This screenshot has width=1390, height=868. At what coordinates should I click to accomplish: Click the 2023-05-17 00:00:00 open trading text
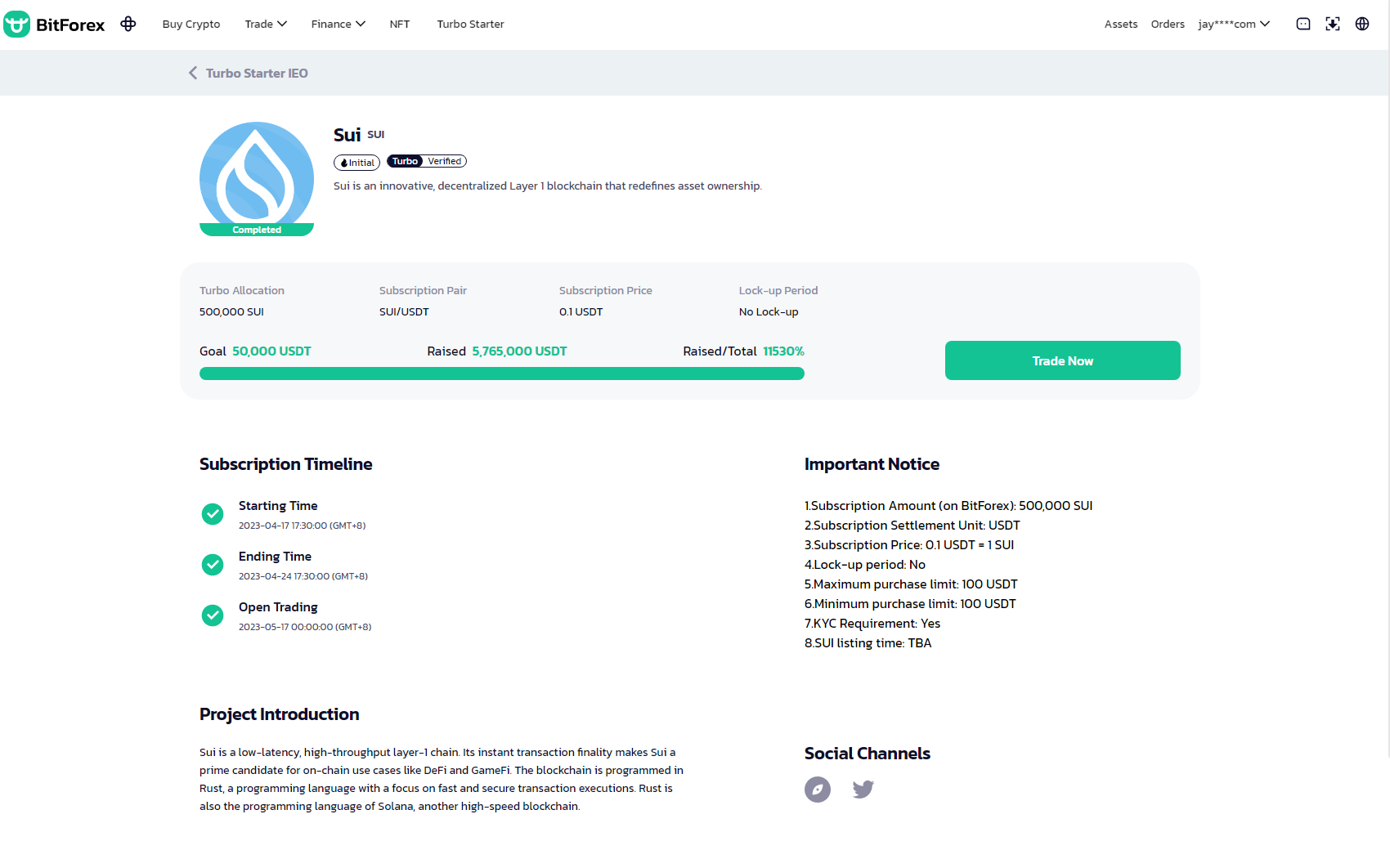coord(305,627)
